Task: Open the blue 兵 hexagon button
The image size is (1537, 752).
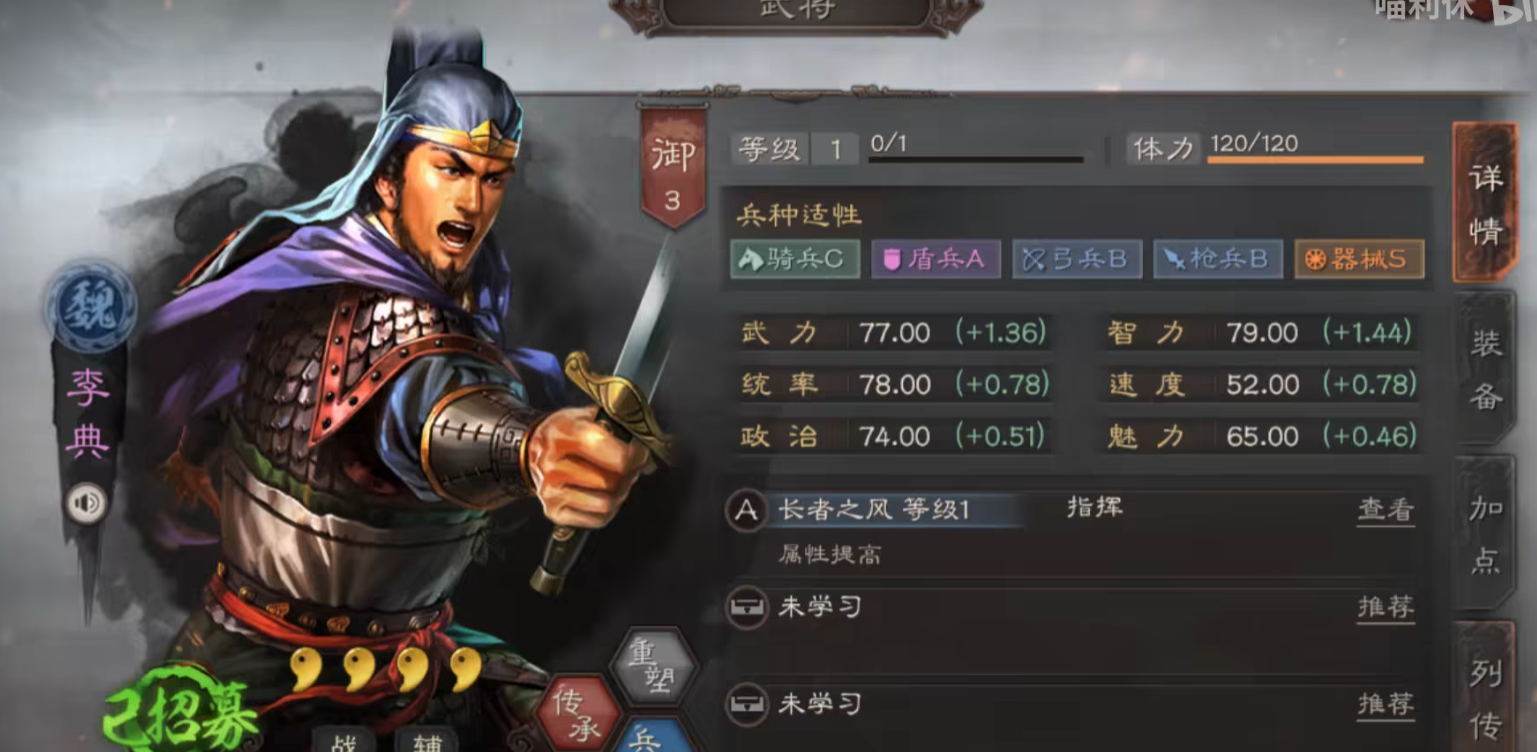Action: click(652, 738)
